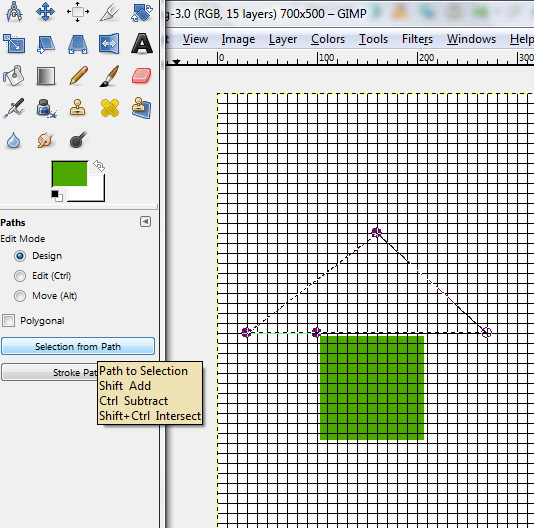This screenshot has height=528, width=534.
Task: Click the green filled square on canvas
Action: pyautogui.click(x=372, y=388)
